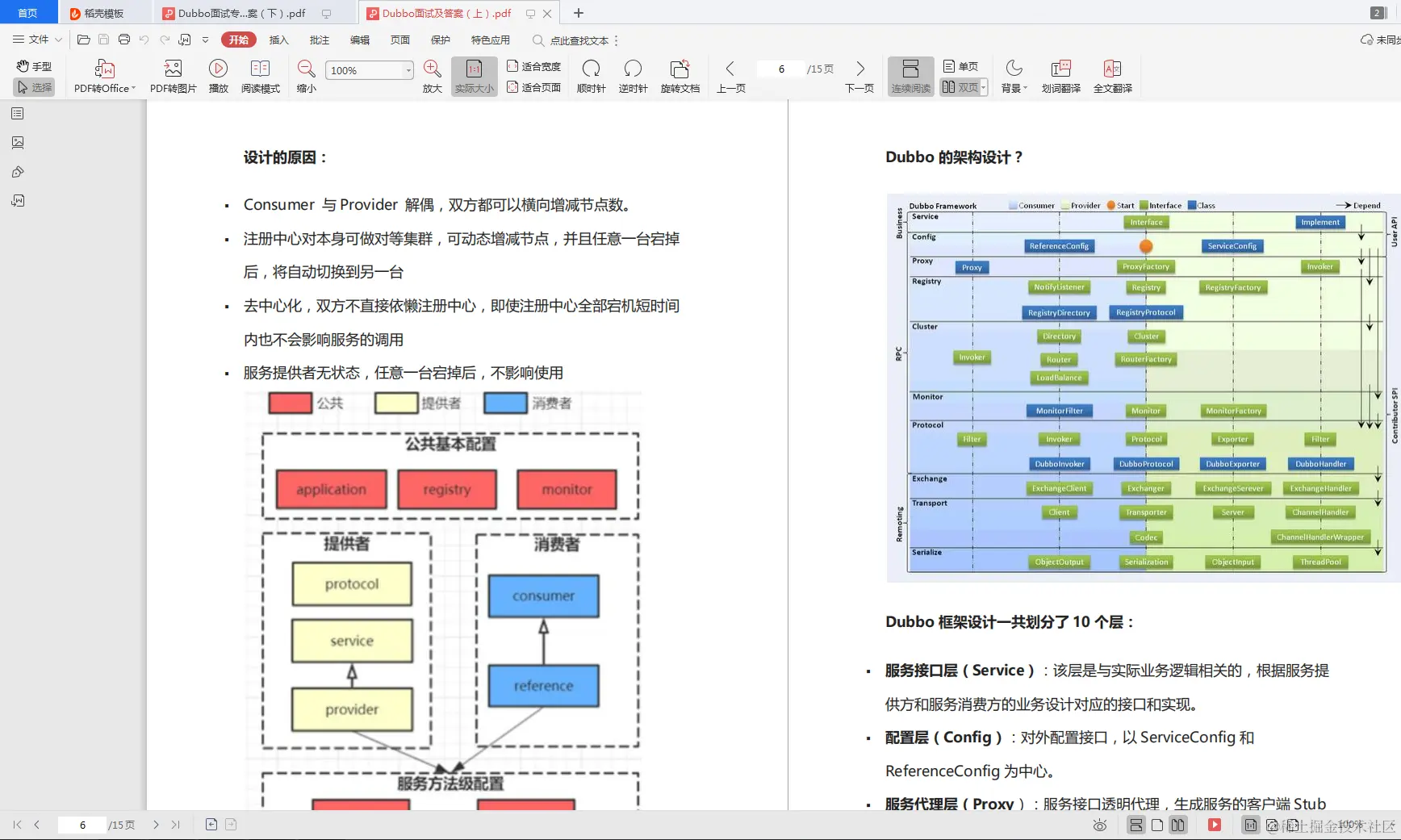Go to next page with 下一页
1401x840 pixels.
point(859,77)
